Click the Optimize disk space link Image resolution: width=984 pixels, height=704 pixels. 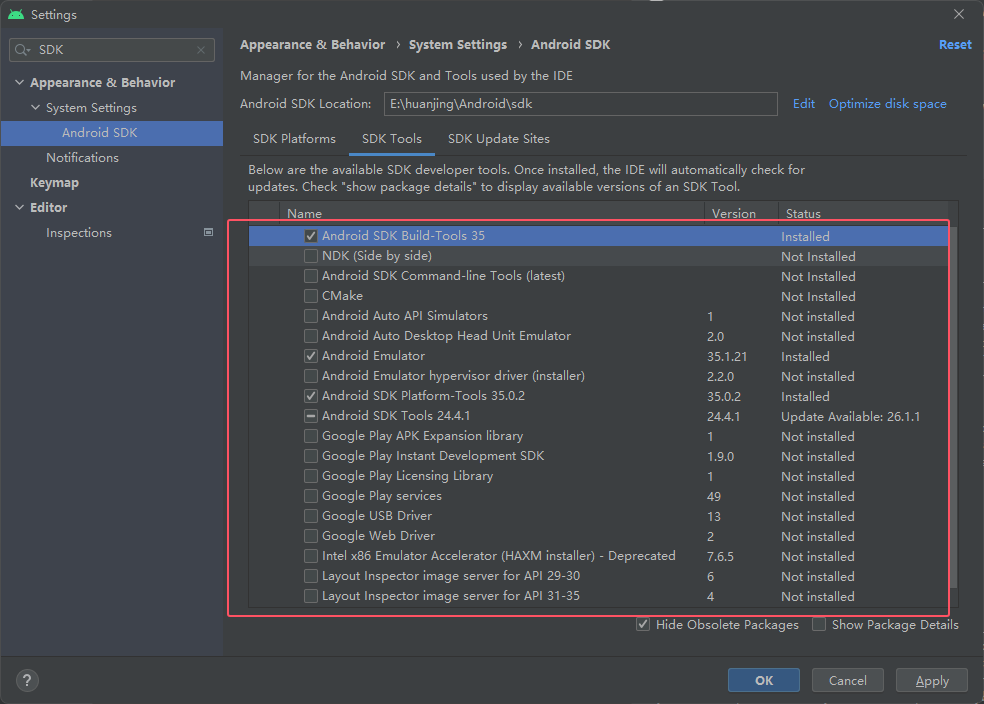[887, 104]
